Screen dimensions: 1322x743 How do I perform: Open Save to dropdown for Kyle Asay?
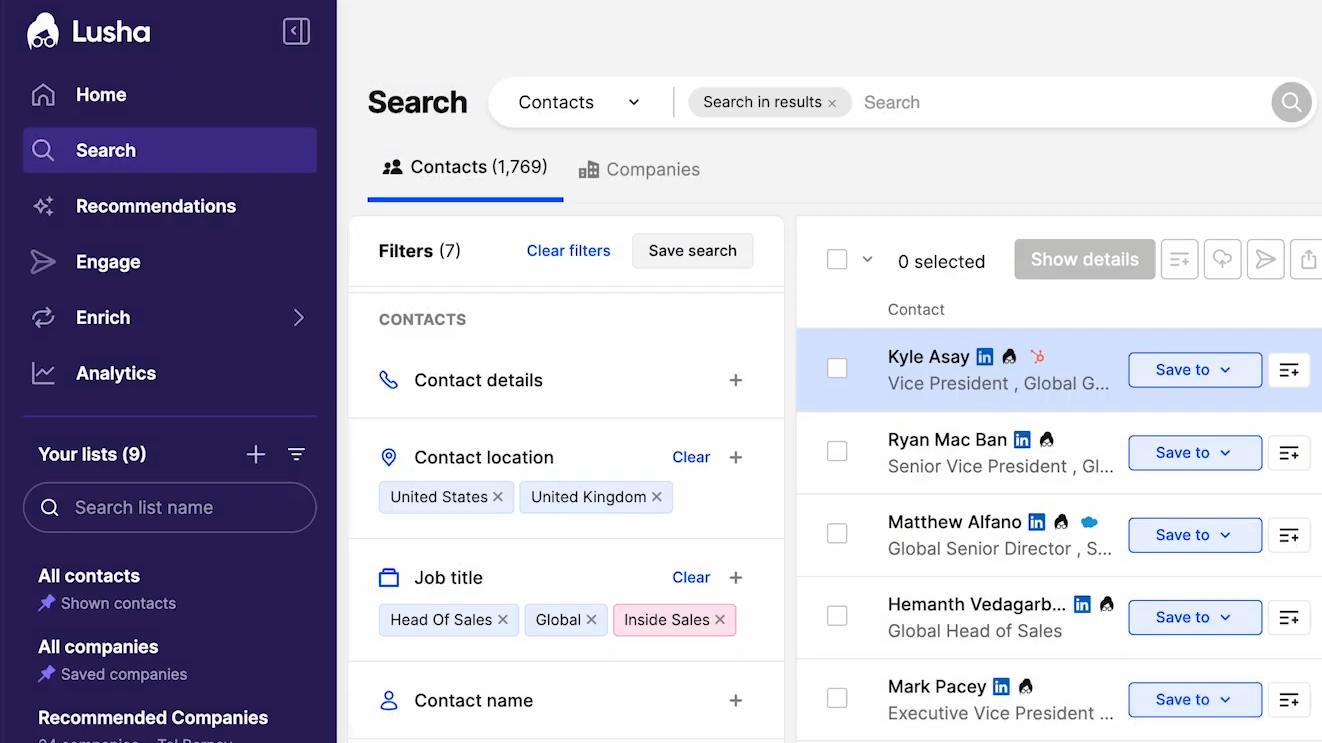1195,370
